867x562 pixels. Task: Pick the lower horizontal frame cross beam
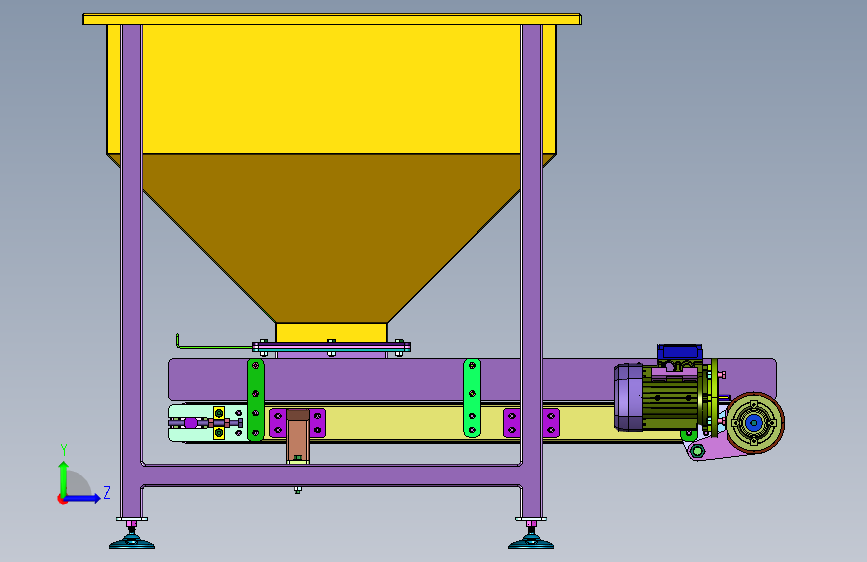331,476
